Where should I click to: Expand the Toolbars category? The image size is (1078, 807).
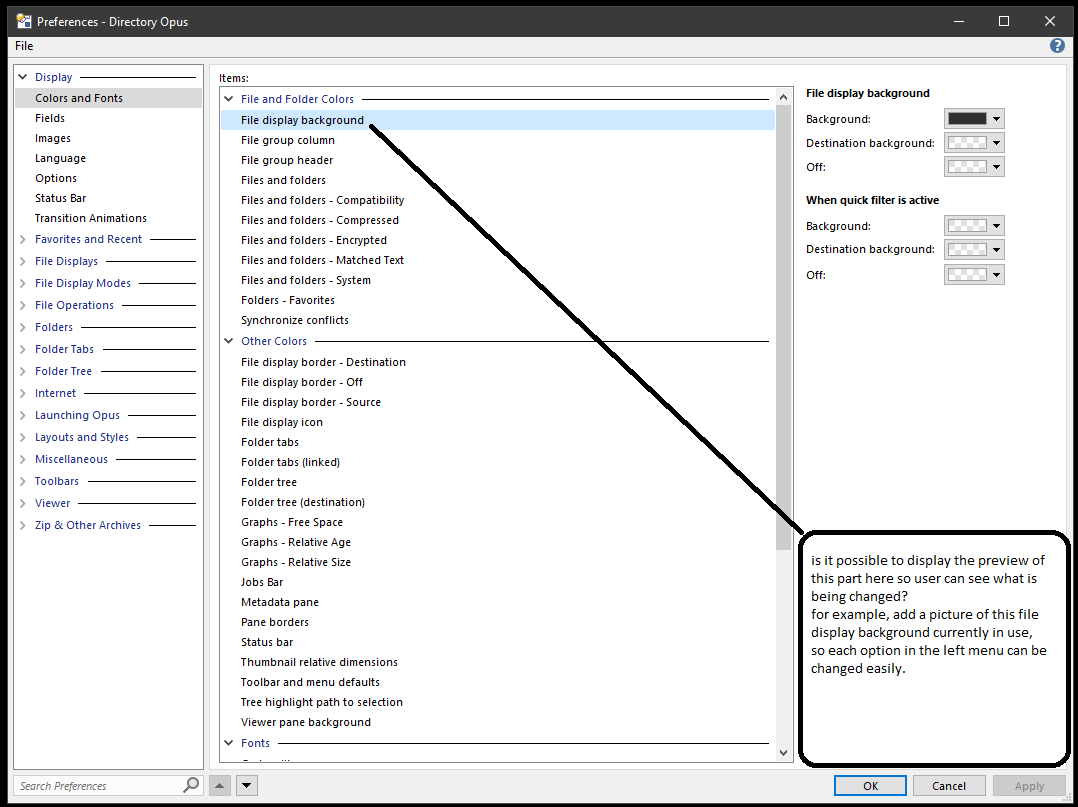click(x=23, y=481)
